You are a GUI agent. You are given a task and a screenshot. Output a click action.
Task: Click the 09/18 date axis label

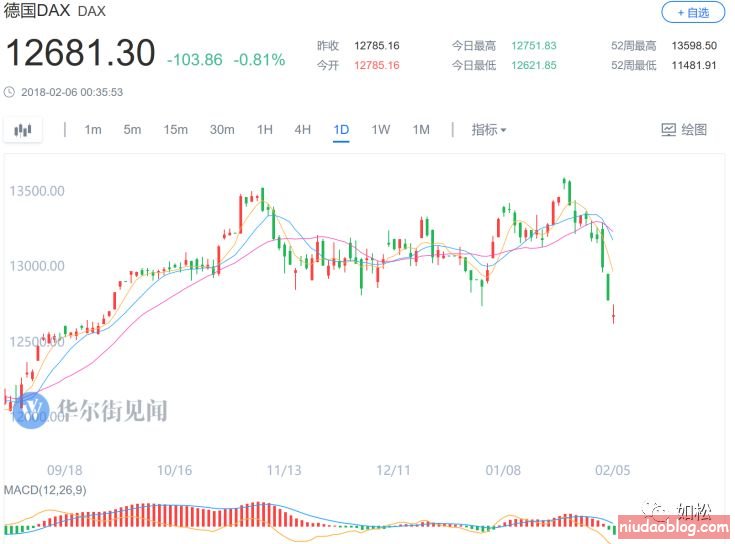(65, 470)
